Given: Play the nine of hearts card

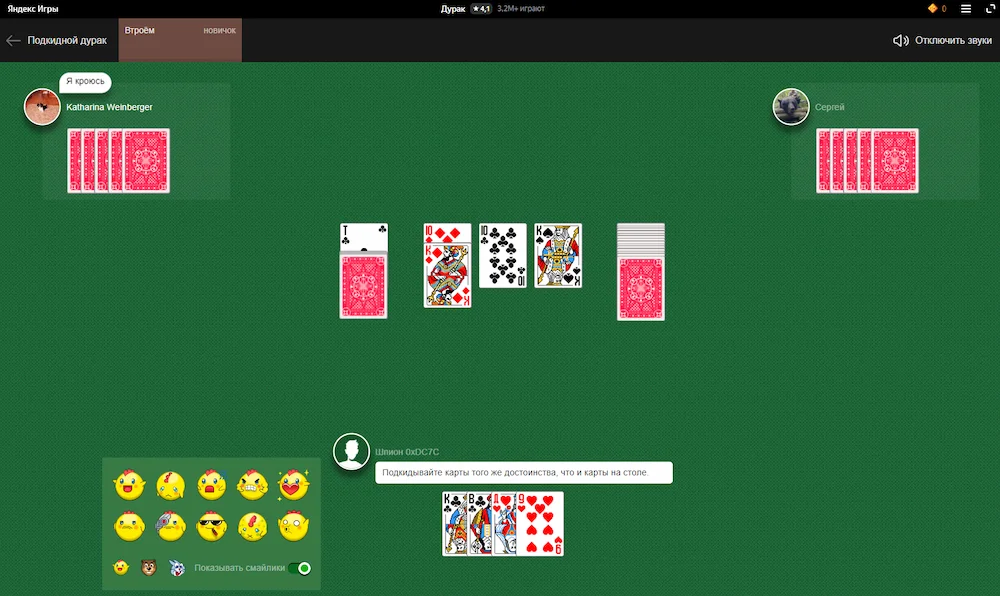Looking at the screenshot, I should [x=546, y=523].
